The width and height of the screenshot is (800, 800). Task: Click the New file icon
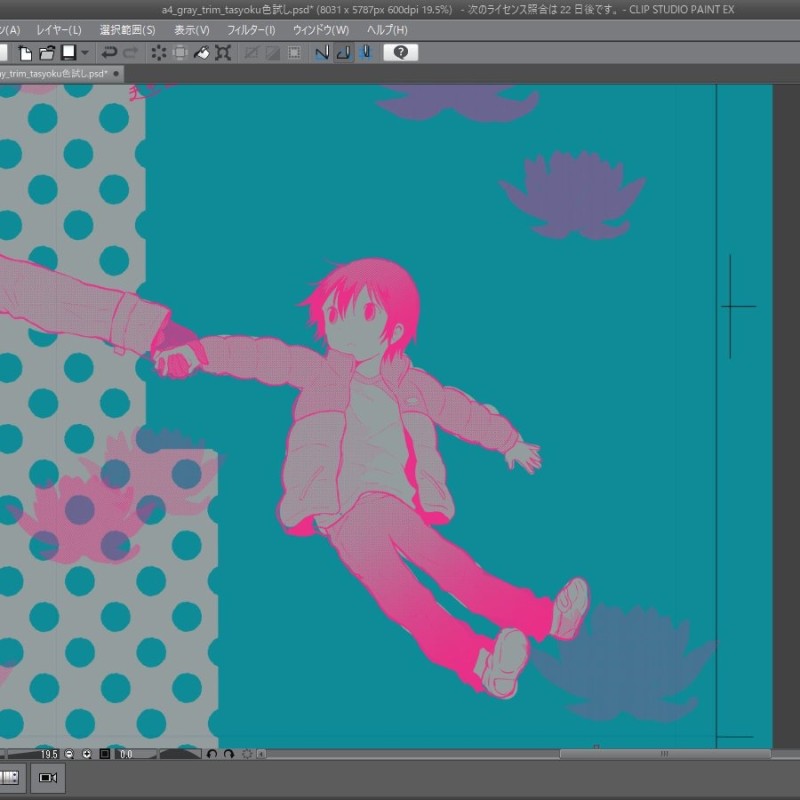point(26,52)
